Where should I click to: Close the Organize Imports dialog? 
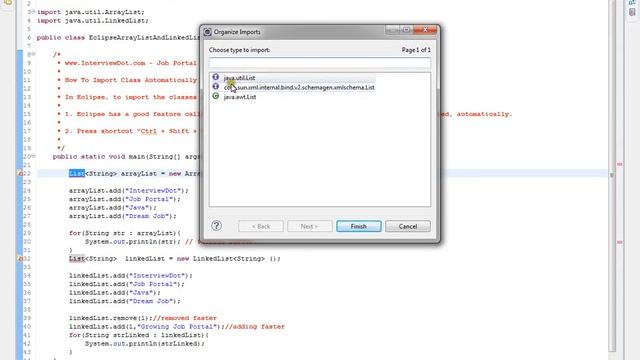pyautogui.click(x=425, y=30)
